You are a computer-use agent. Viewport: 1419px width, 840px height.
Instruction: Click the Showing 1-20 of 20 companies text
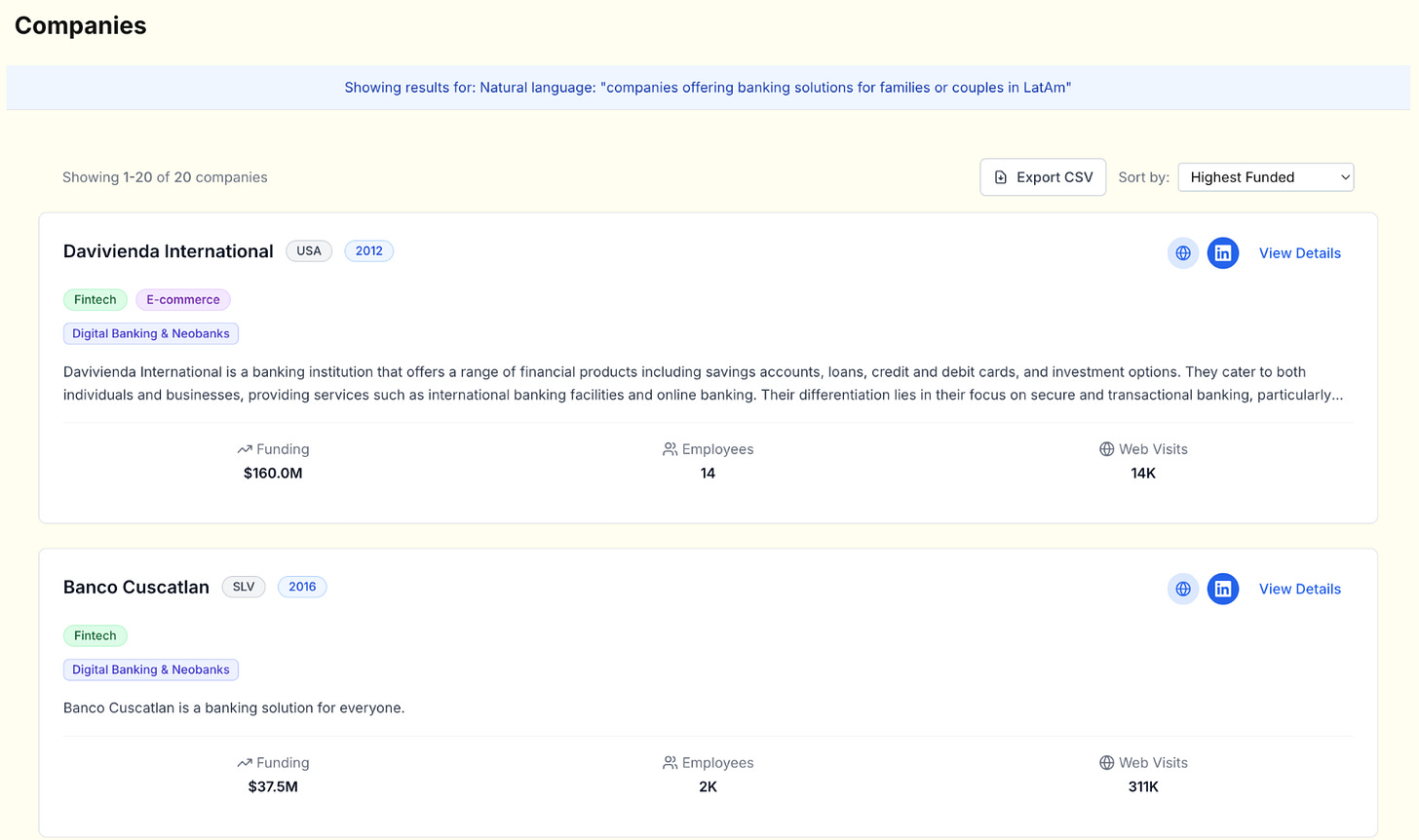(165, 177)
